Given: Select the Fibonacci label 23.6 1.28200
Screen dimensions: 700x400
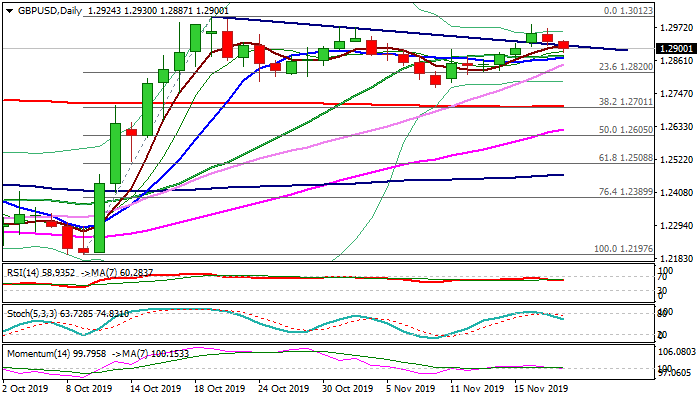Looking at the screenshot, I should 625,67.
